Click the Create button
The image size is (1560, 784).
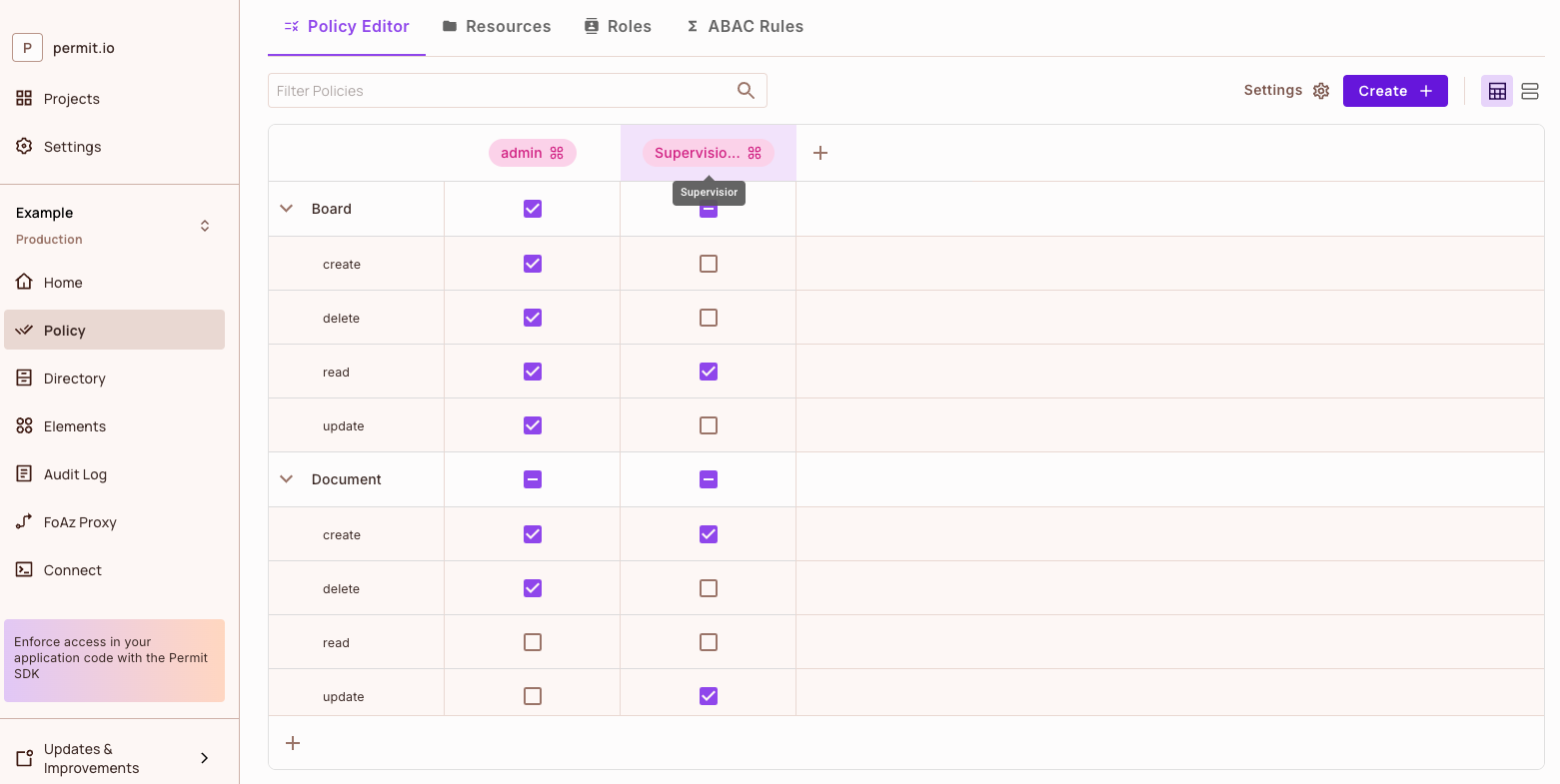[1395, 90]
